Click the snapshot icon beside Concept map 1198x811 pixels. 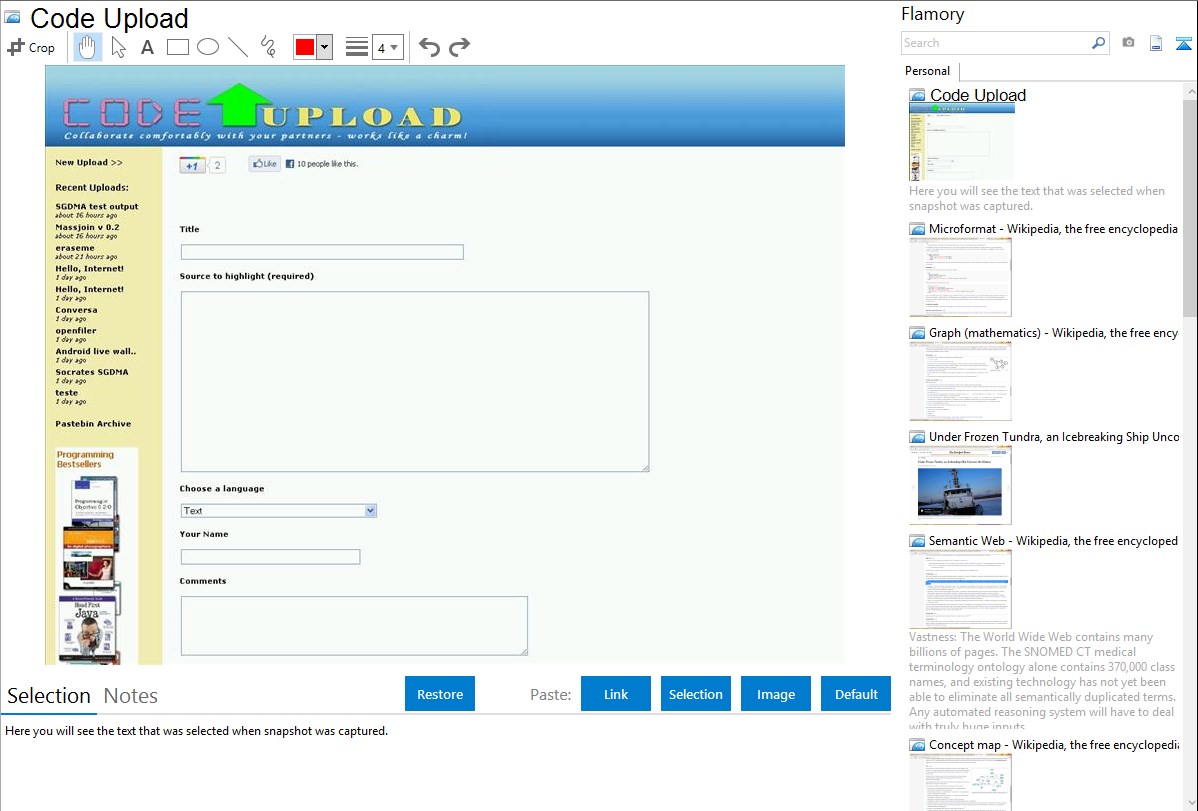click(x=917, y=745)
